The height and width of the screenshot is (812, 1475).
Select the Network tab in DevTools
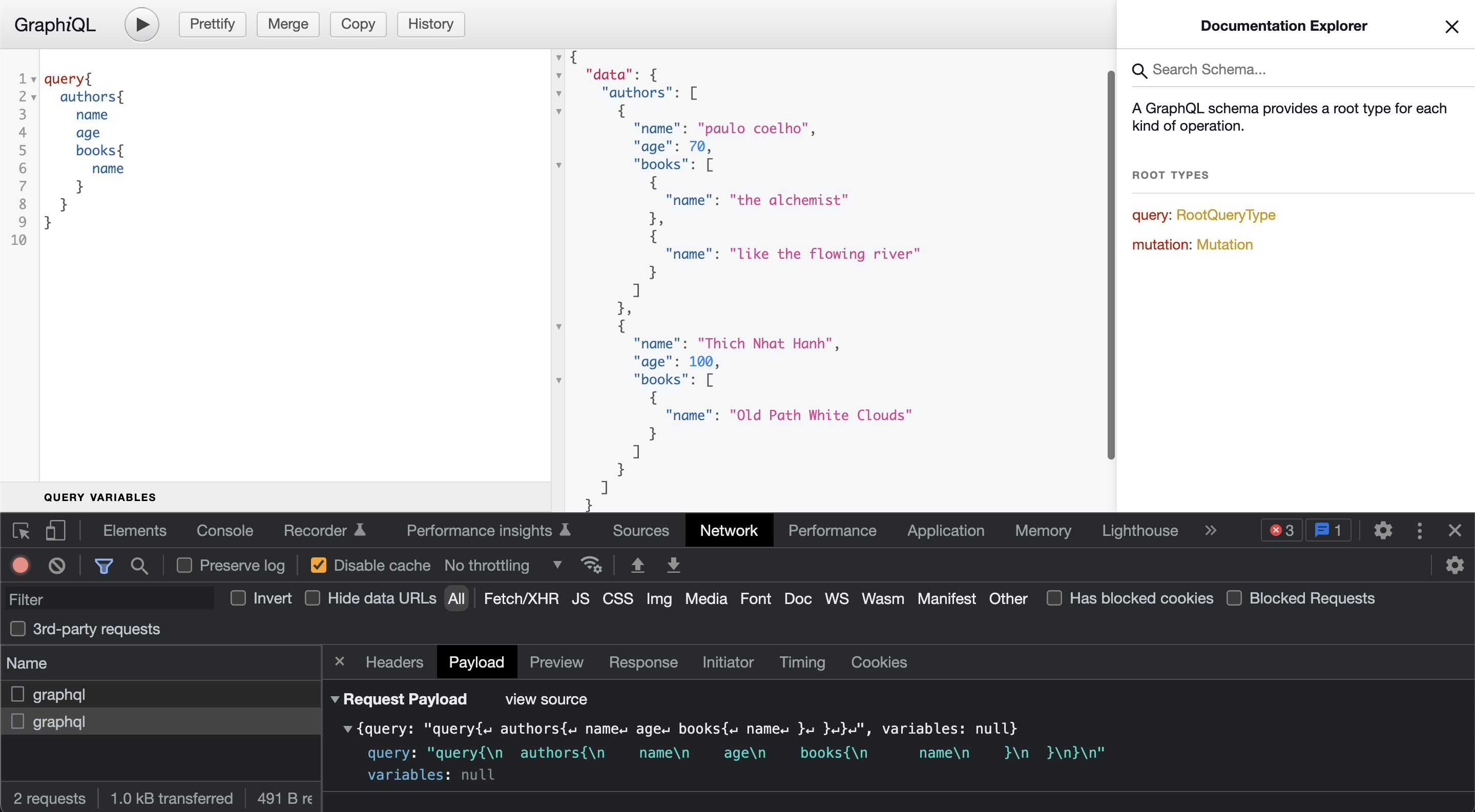(x=729, y=530)
